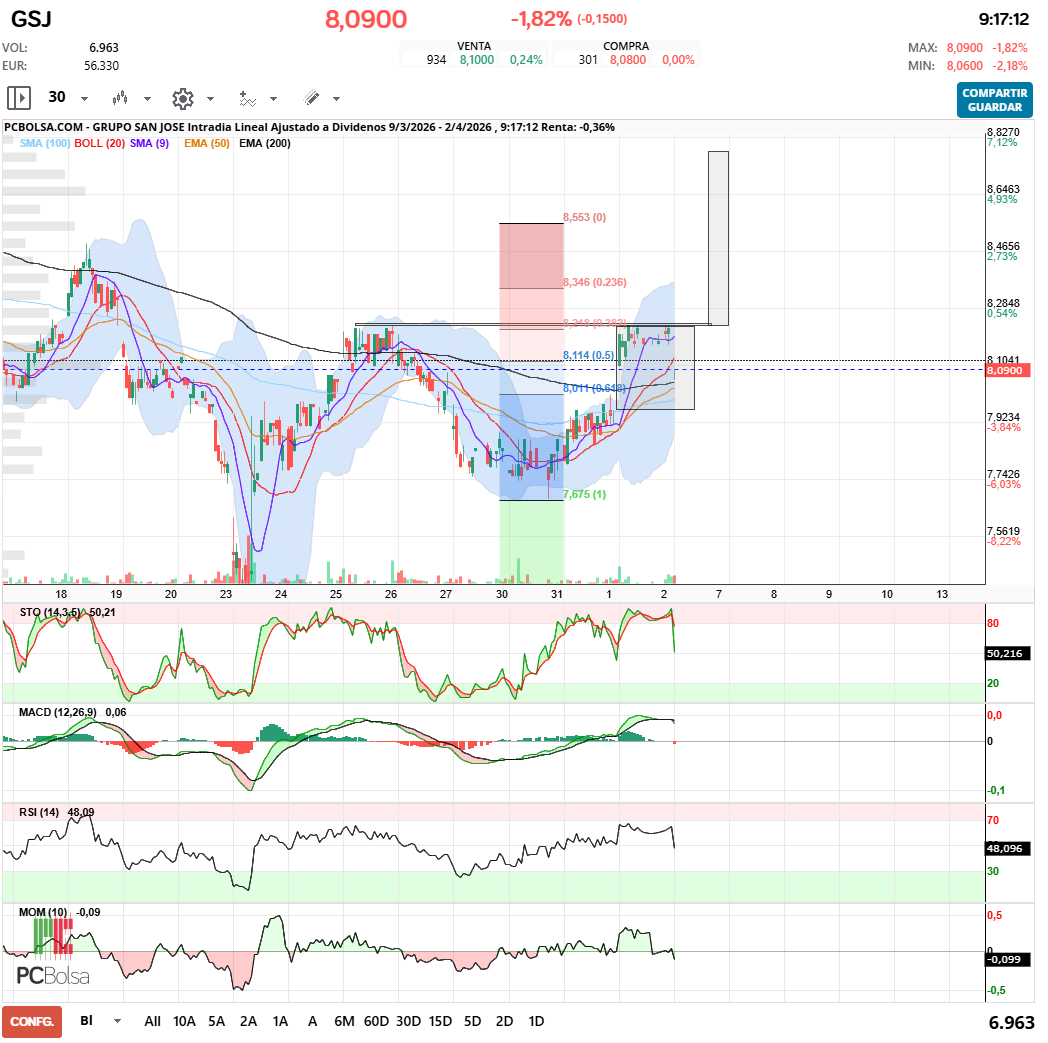1048x1043 pixels.
Task: Open the BI dropdown arrow
Action: pos(118,1022)
